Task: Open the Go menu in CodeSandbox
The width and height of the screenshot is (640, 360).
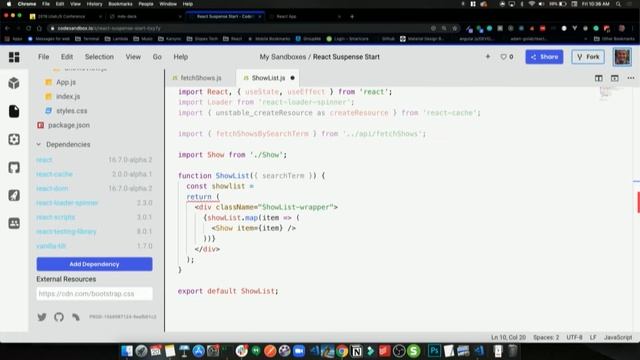Action: click(157, 57)
